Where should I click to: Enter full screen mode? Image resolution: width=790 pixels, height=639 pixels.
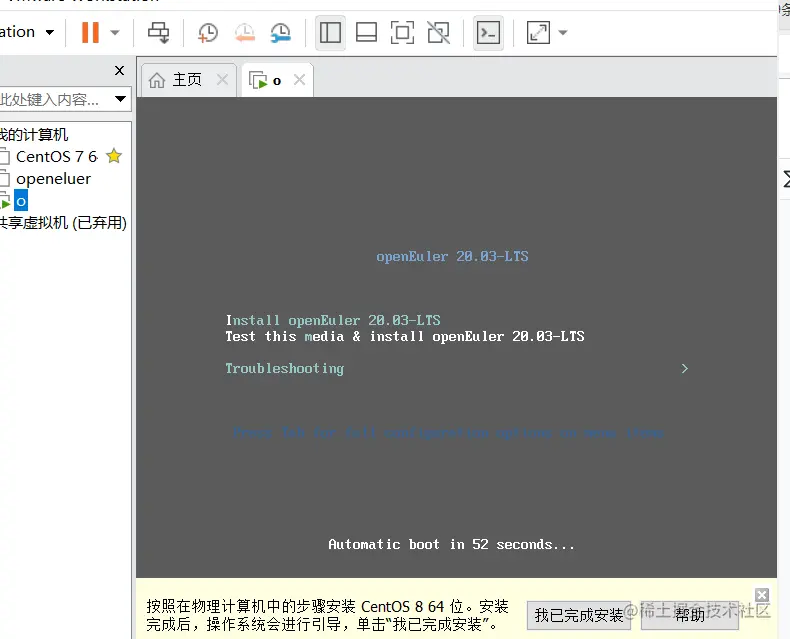point(403,33)
